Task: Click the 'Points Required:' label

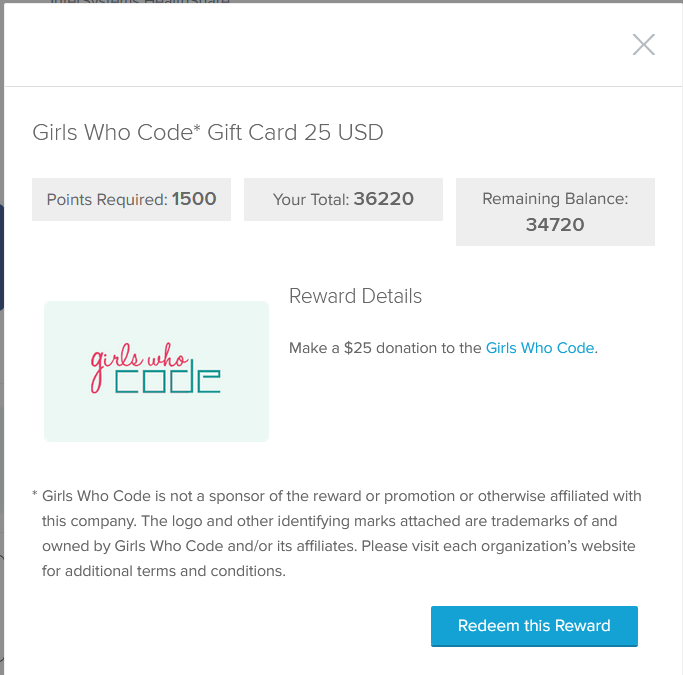Action: tap(107, 200)
